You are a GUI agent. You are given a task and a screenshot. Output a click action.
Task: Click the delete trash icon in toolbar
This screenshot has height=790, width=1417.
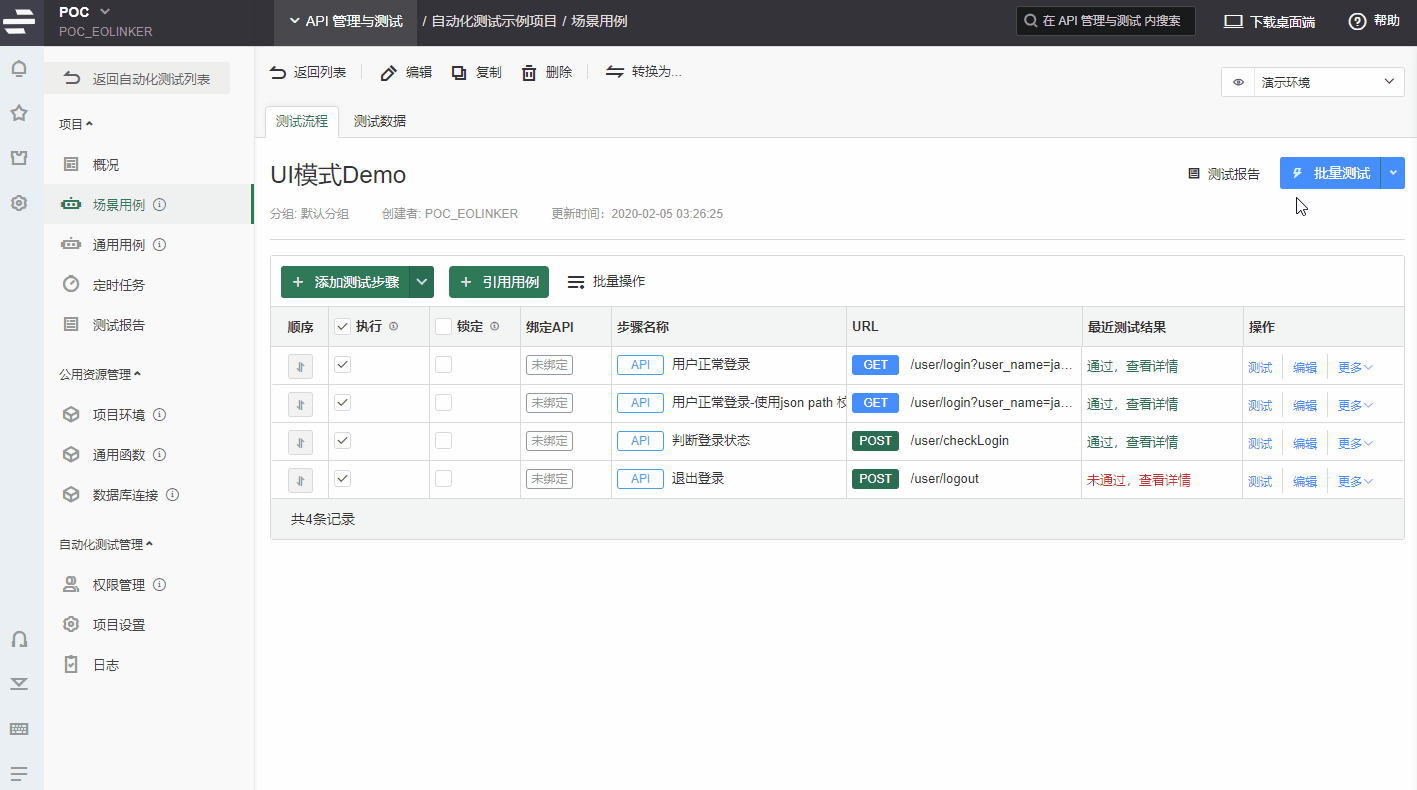pyautogui.click(x=530, y=73)
